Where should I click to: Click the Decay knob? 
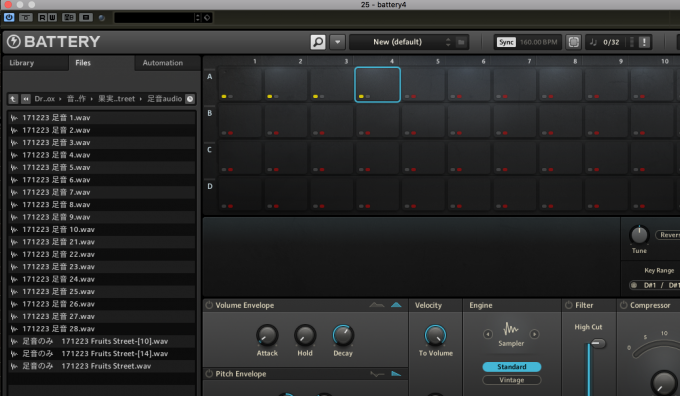point(343,335)
